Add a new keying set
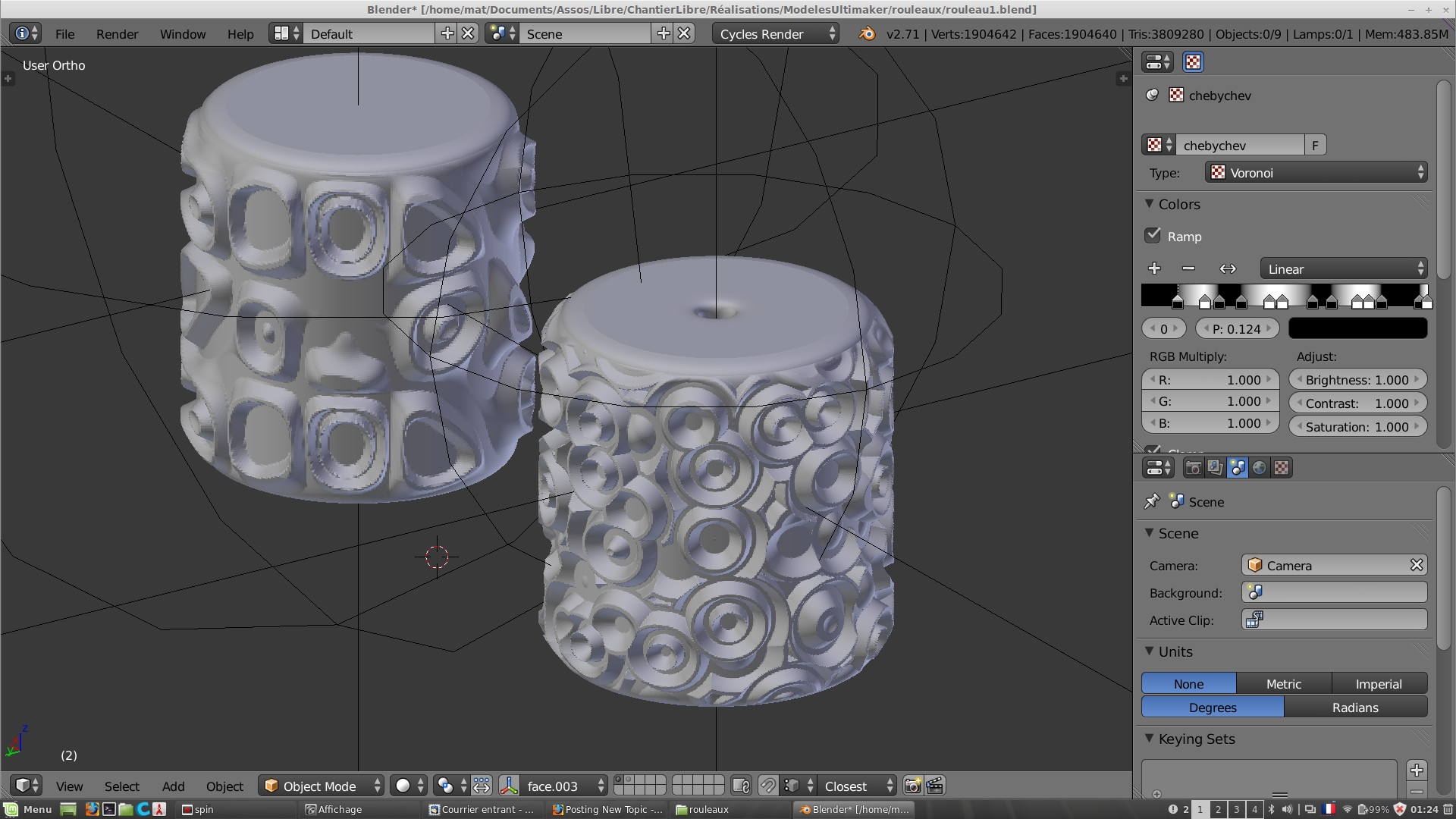1456x819 pixels. click(x=1417, y=770)
